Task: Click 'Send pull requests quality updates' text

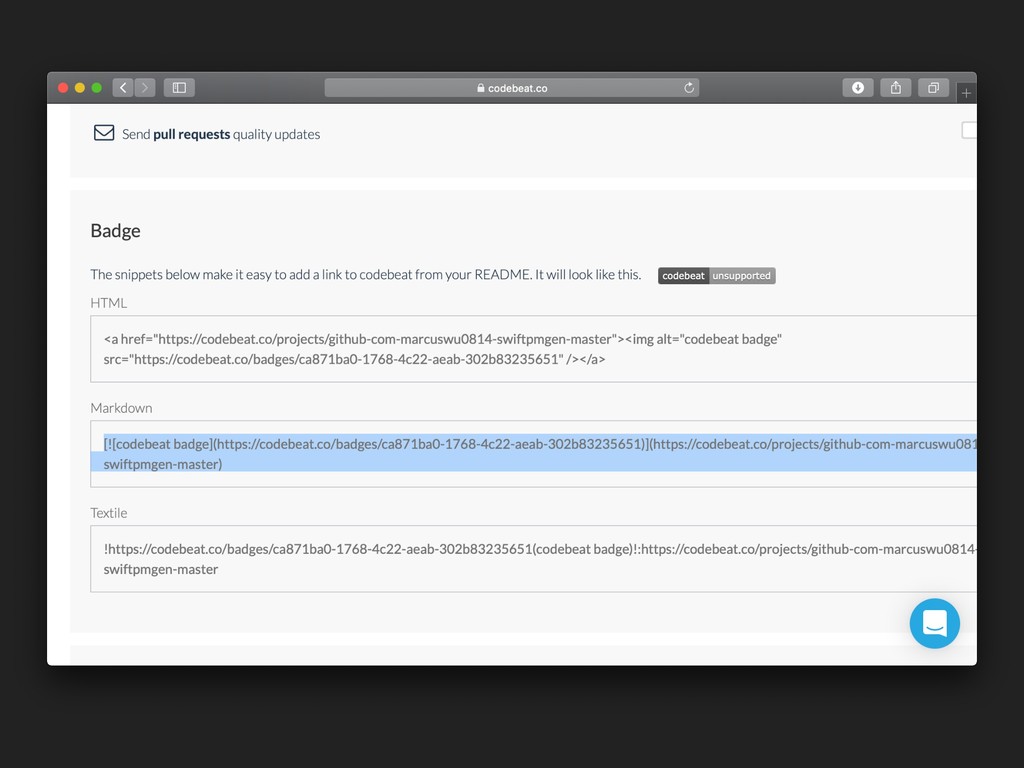Action: [221, 134]
